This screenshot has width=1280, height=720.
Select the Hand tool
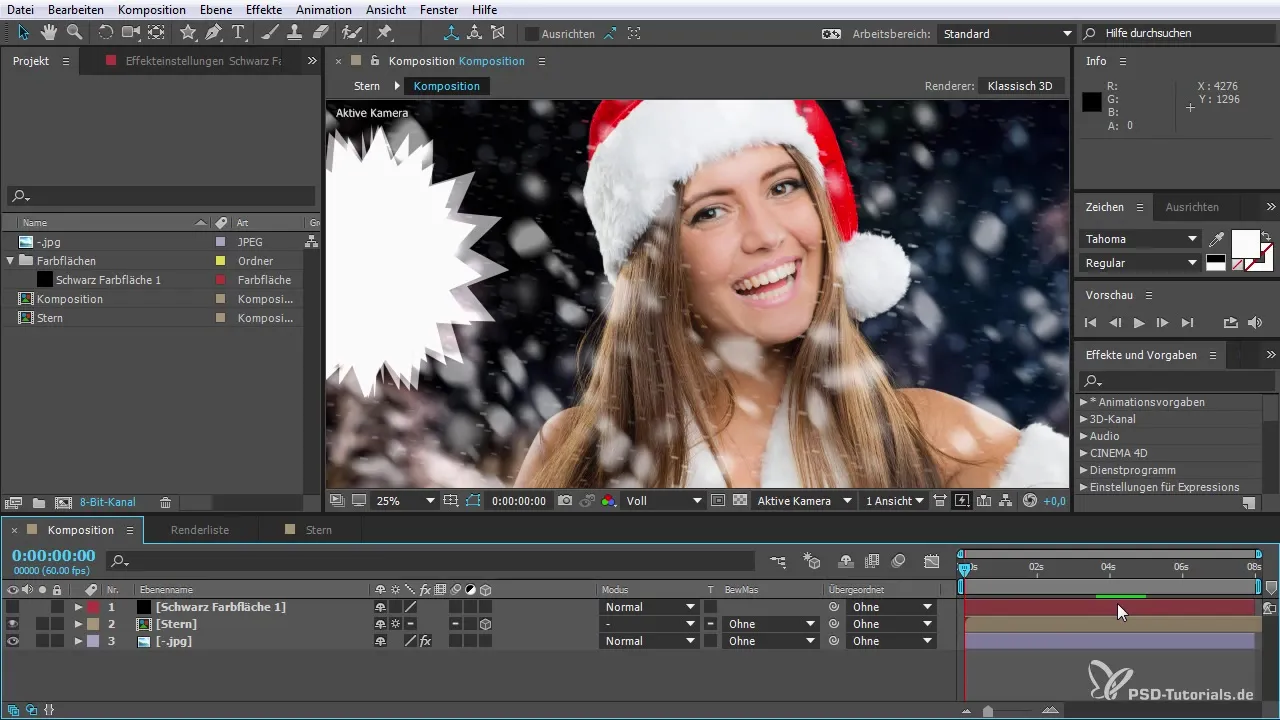pyautogui.click(x=49, y=32)
